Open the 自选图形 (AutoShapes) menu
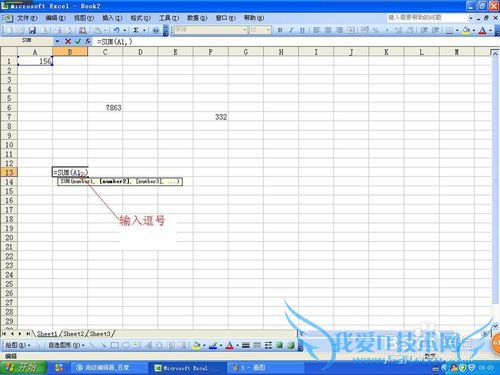The image size is (500, 375). [x=67, y=345]
